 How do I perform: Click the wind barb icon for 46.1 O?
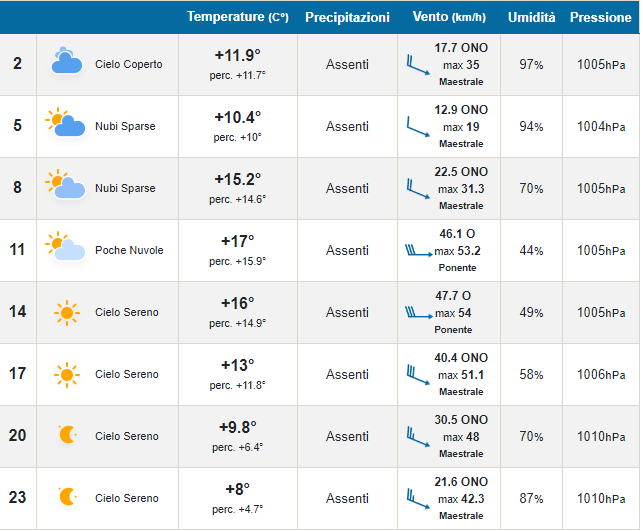417,251
